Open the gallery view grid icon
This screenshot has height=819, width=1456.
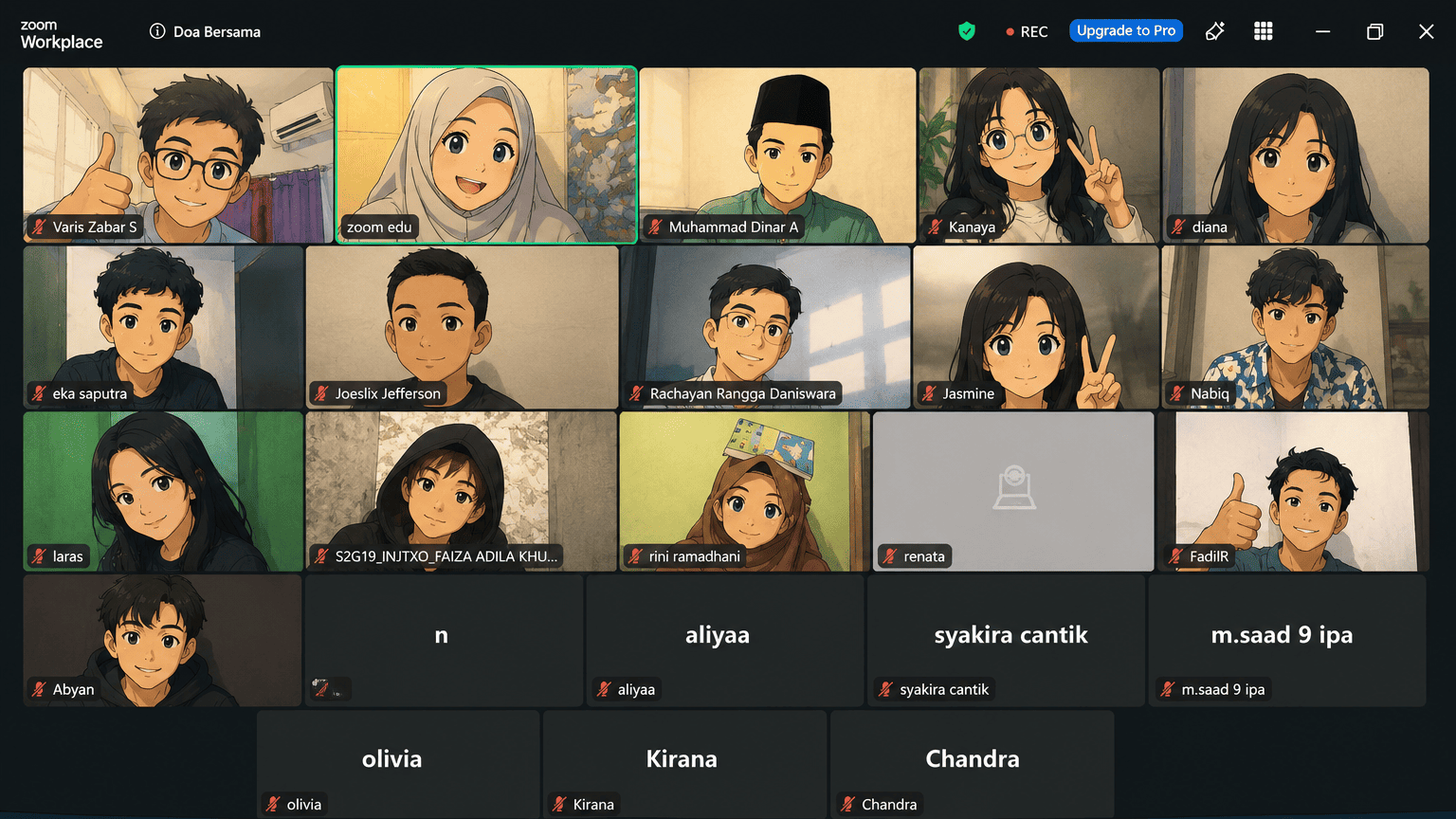tap(1264, 31)
